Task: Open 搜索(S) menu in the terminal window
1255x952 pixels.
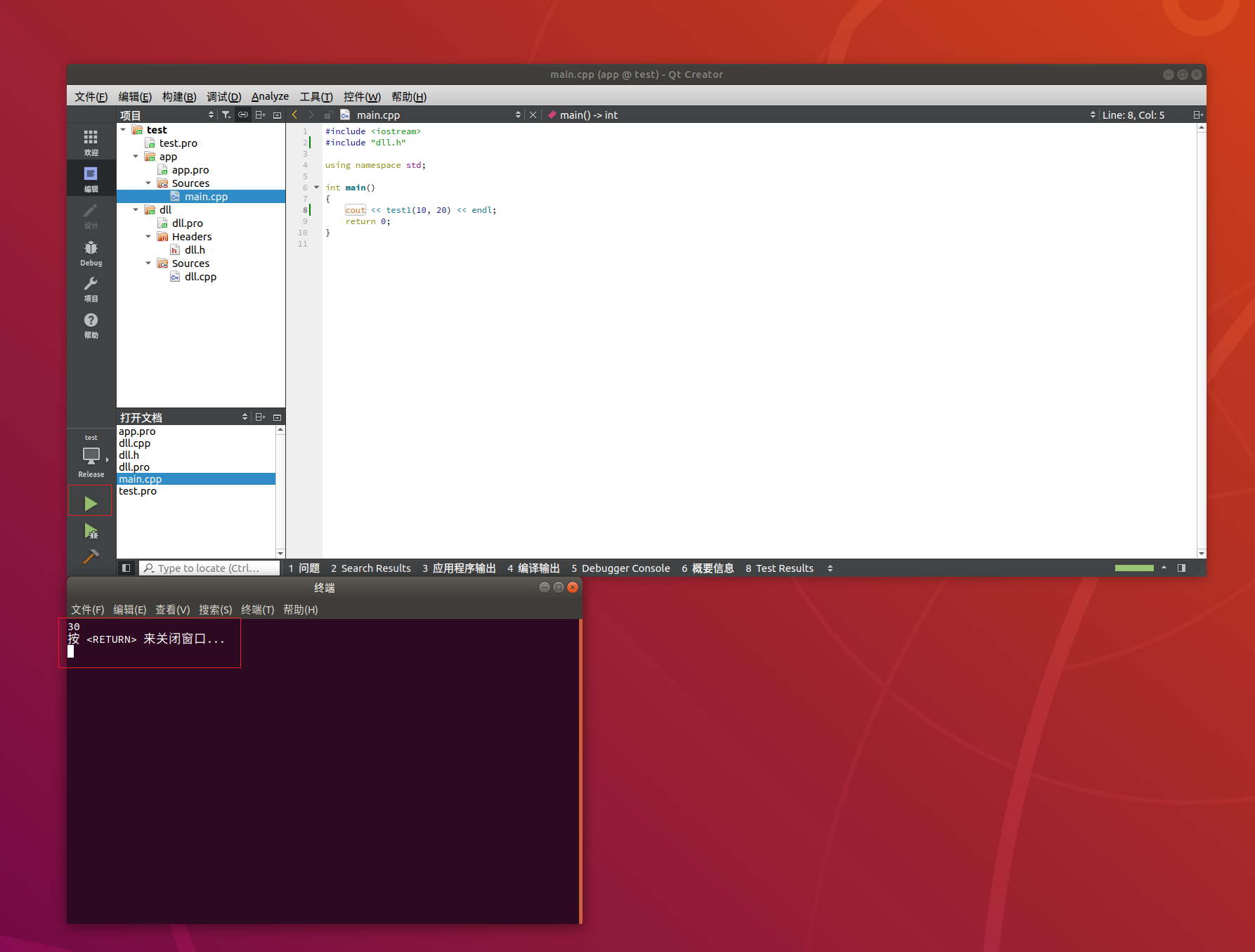Action: click(215, 609)
